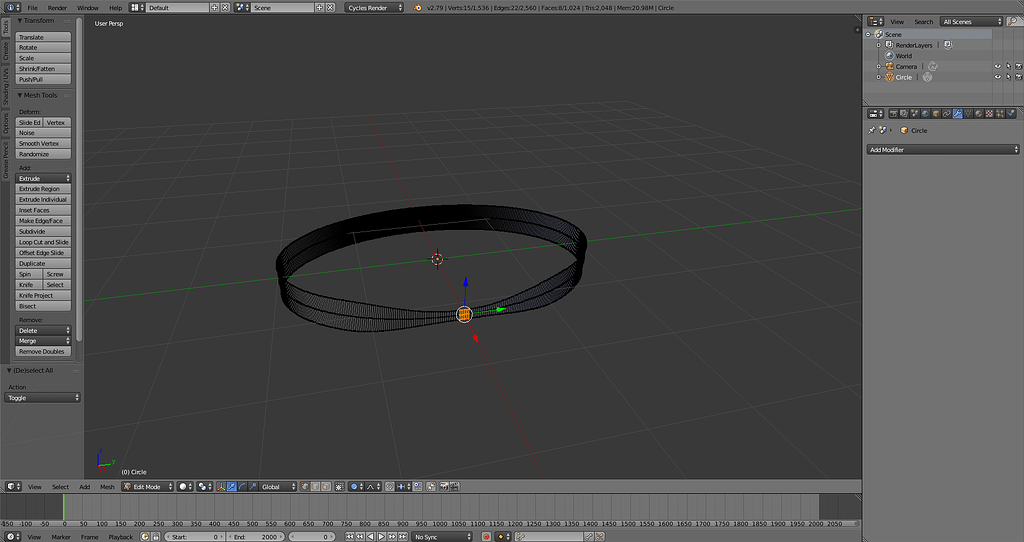Click the OpenGL render animation icon
The width and height of the screenshot is (1024, 542).
[455, 486]
